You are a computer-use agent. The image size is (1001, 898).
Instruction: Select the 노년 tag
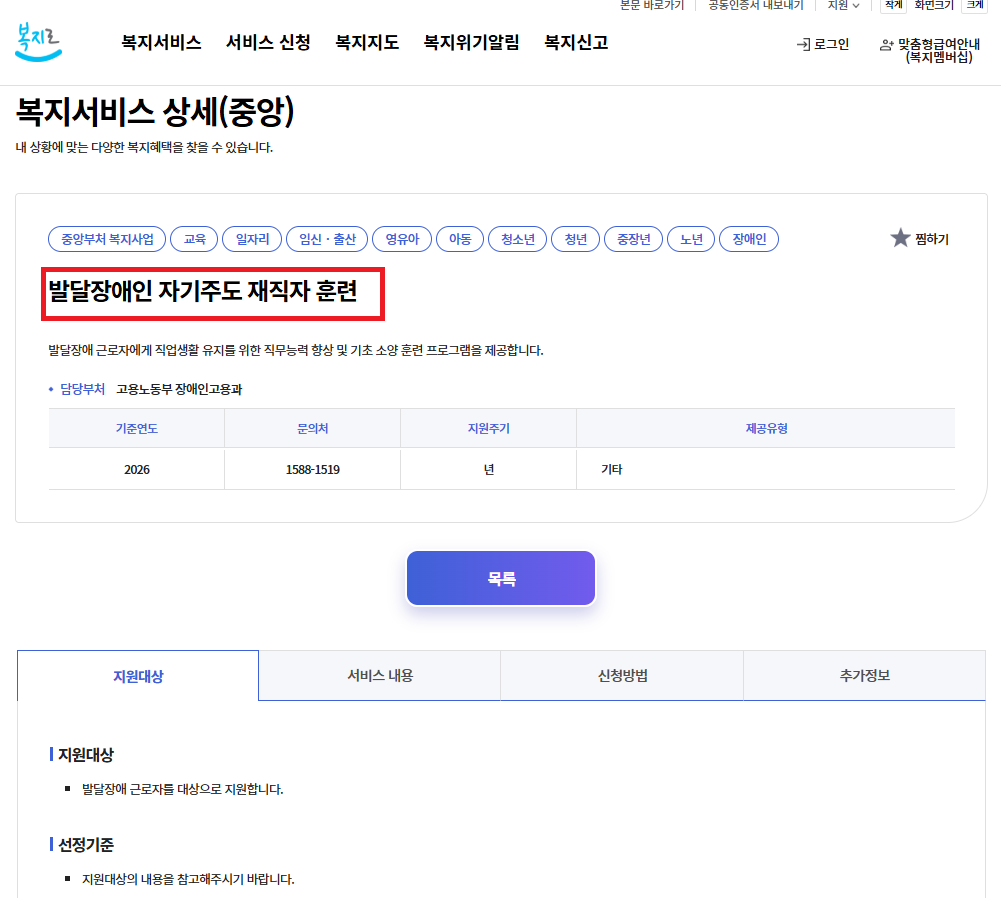pos(691,239)
